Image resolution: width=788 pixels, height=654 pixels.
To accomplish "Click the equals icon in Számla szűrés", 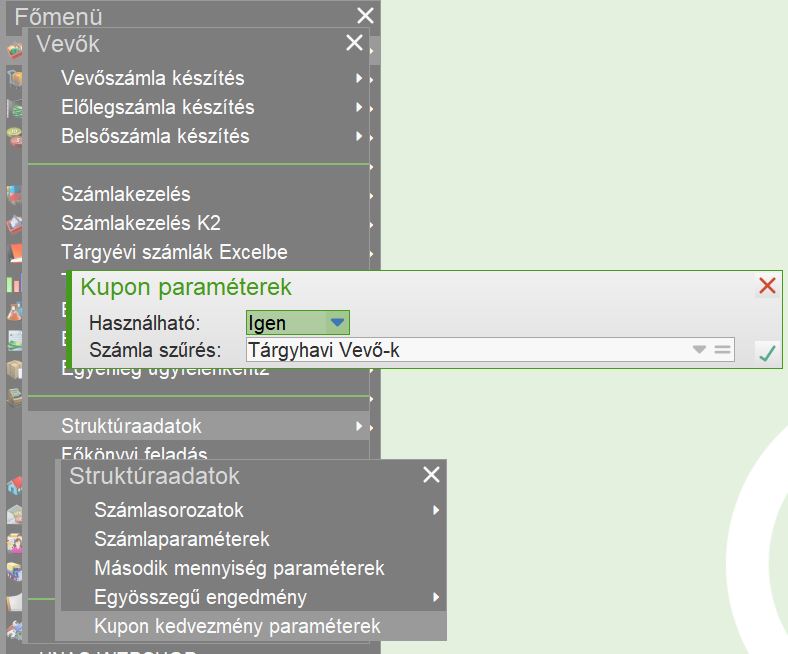I will pyautogui.click(x=723, y=349).
